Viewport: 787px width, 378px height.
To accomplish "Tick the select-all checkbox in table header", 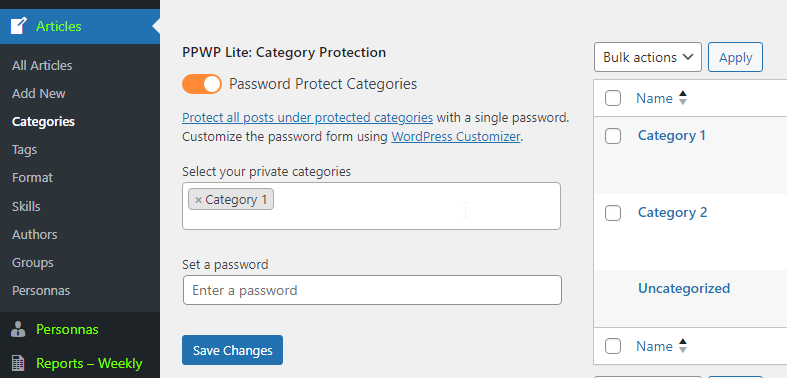I will tap(613, 98).
